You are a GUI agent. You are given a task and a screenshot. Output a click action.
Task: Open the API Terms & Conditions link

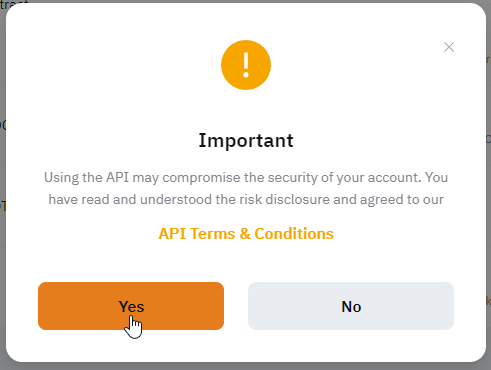(246, 234)
